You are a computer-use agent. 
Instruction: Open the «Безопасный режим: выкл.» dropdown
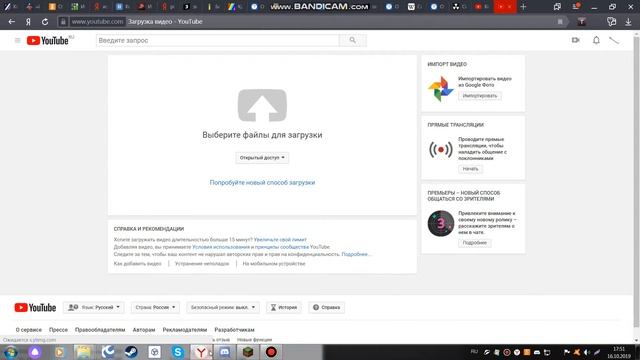coord(222,307)
